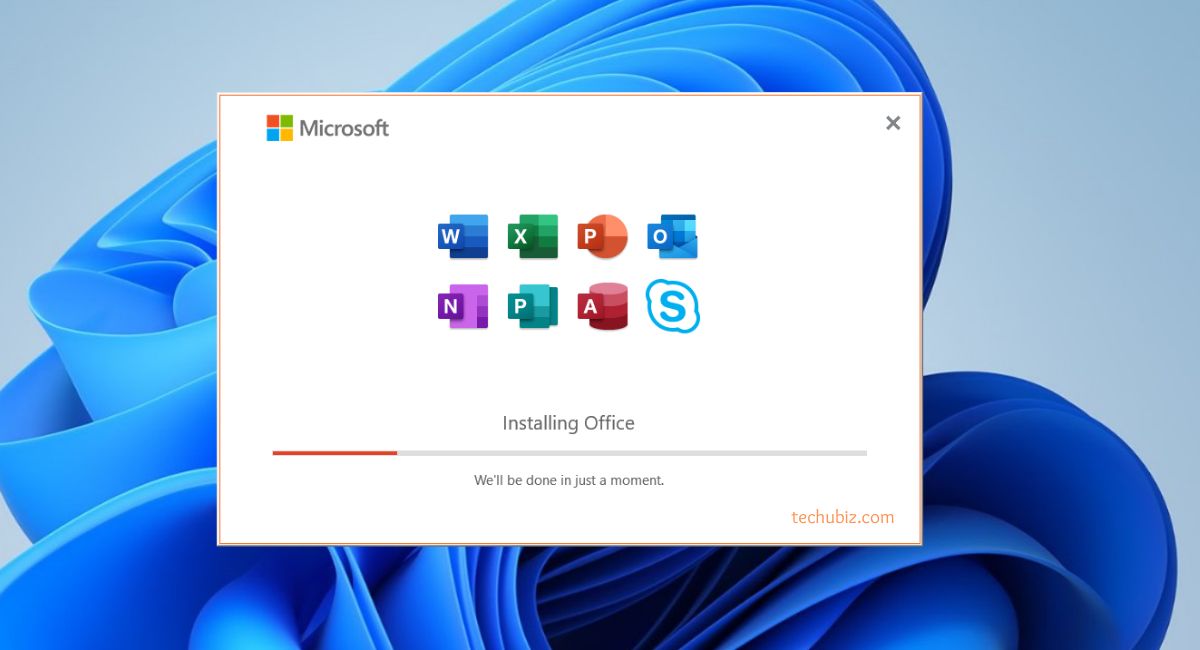Screen dimensions: 1200x650
Task: Click the gray unfilled part of progress bar
Action: pos(630,453)
